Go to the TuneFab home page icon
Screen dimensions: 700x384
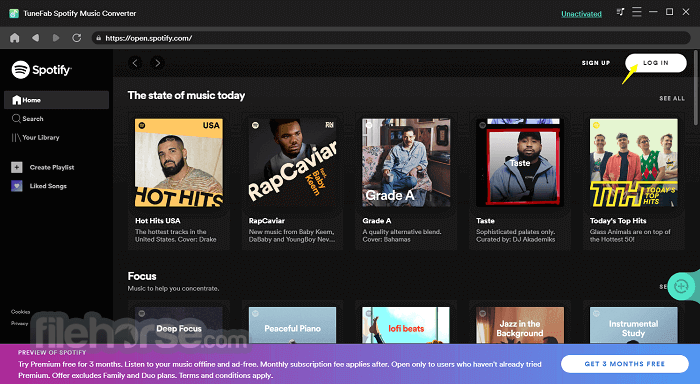click(x=15, y=38)
